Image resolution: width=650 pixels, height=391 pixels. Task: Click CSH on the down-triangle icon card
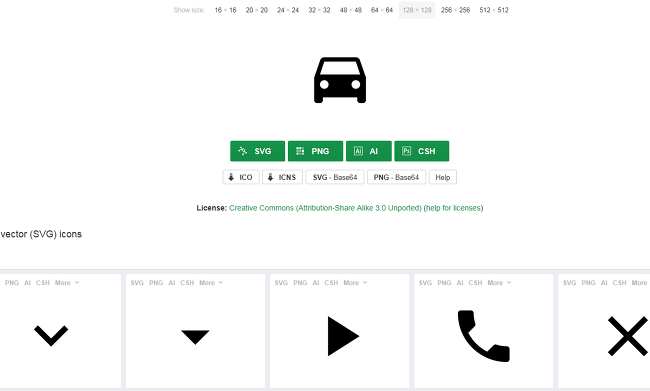pos(187,283)
